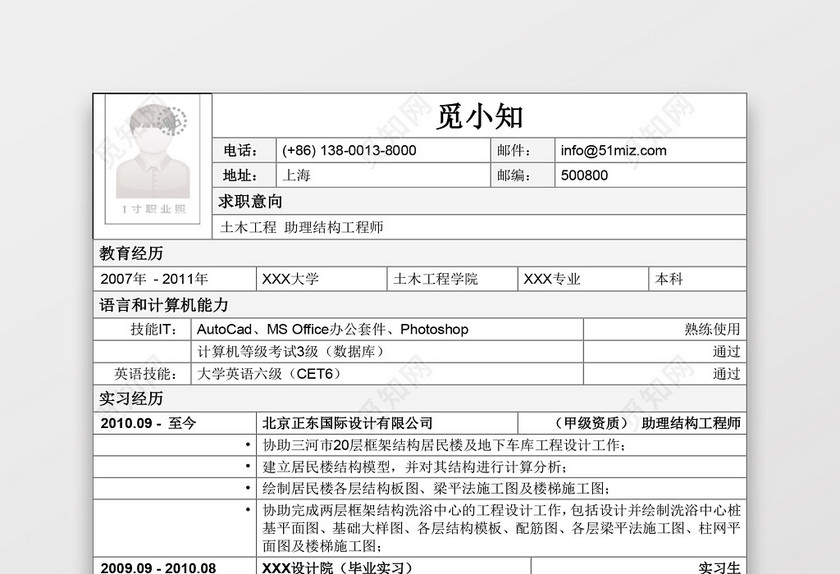Click the 地址： label cell
This screenshot has width=840, height=574.
pos(244,175)
